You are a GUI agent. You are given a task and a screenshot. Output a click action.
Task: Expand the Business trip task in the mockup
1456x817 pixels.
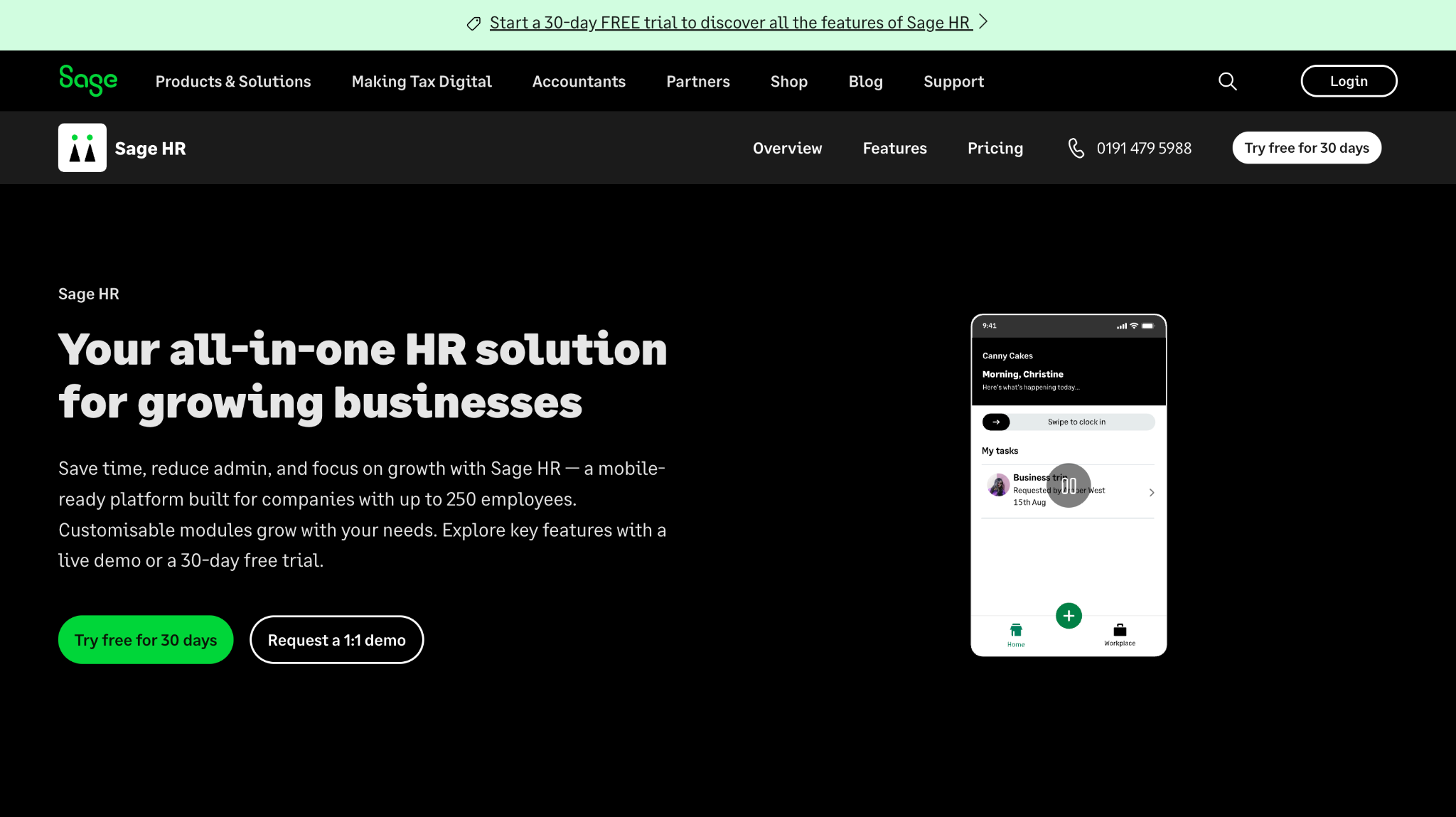(x=1151, y=491)
